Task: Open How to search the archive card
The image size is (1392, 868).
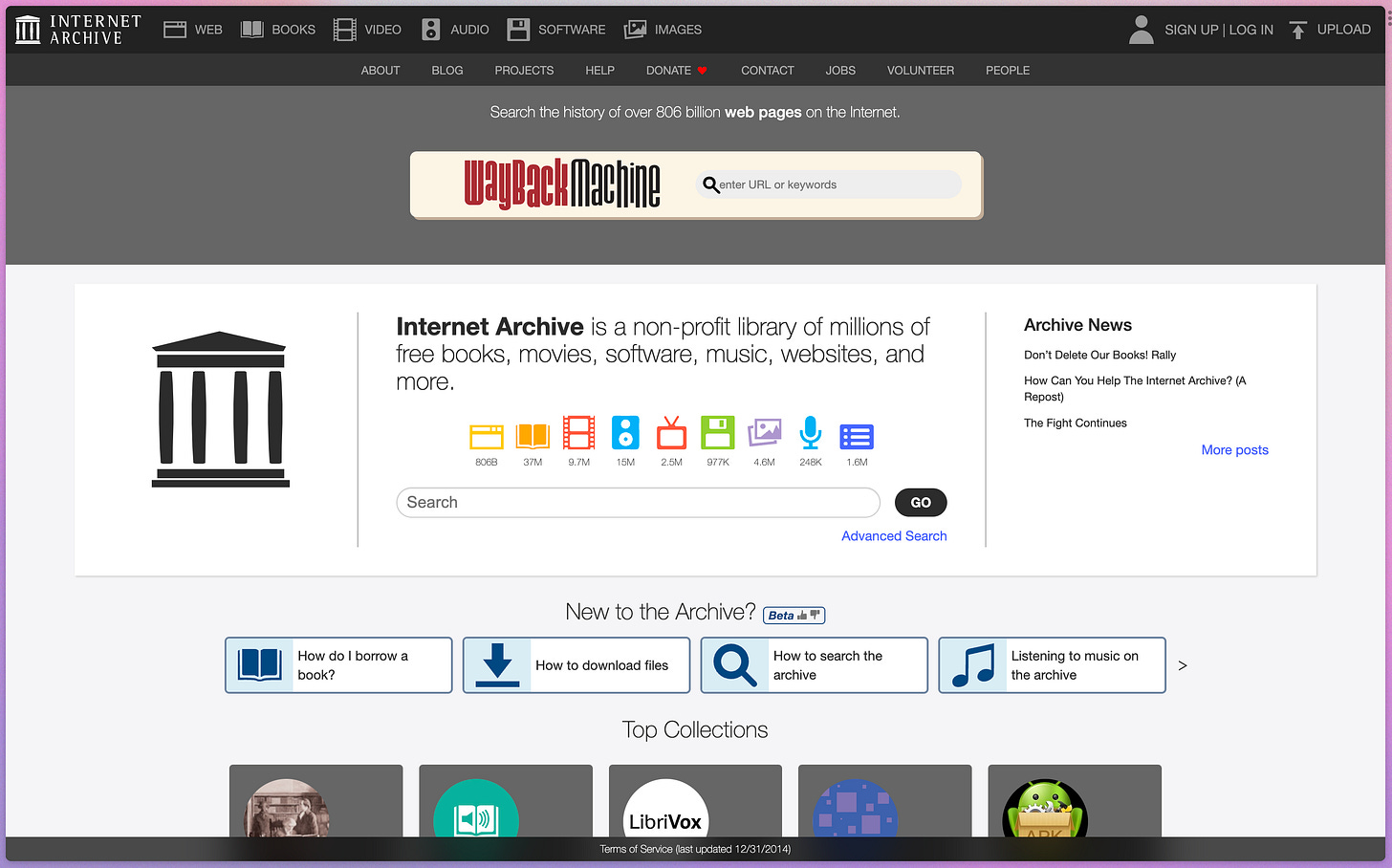Action: (815, 665)
